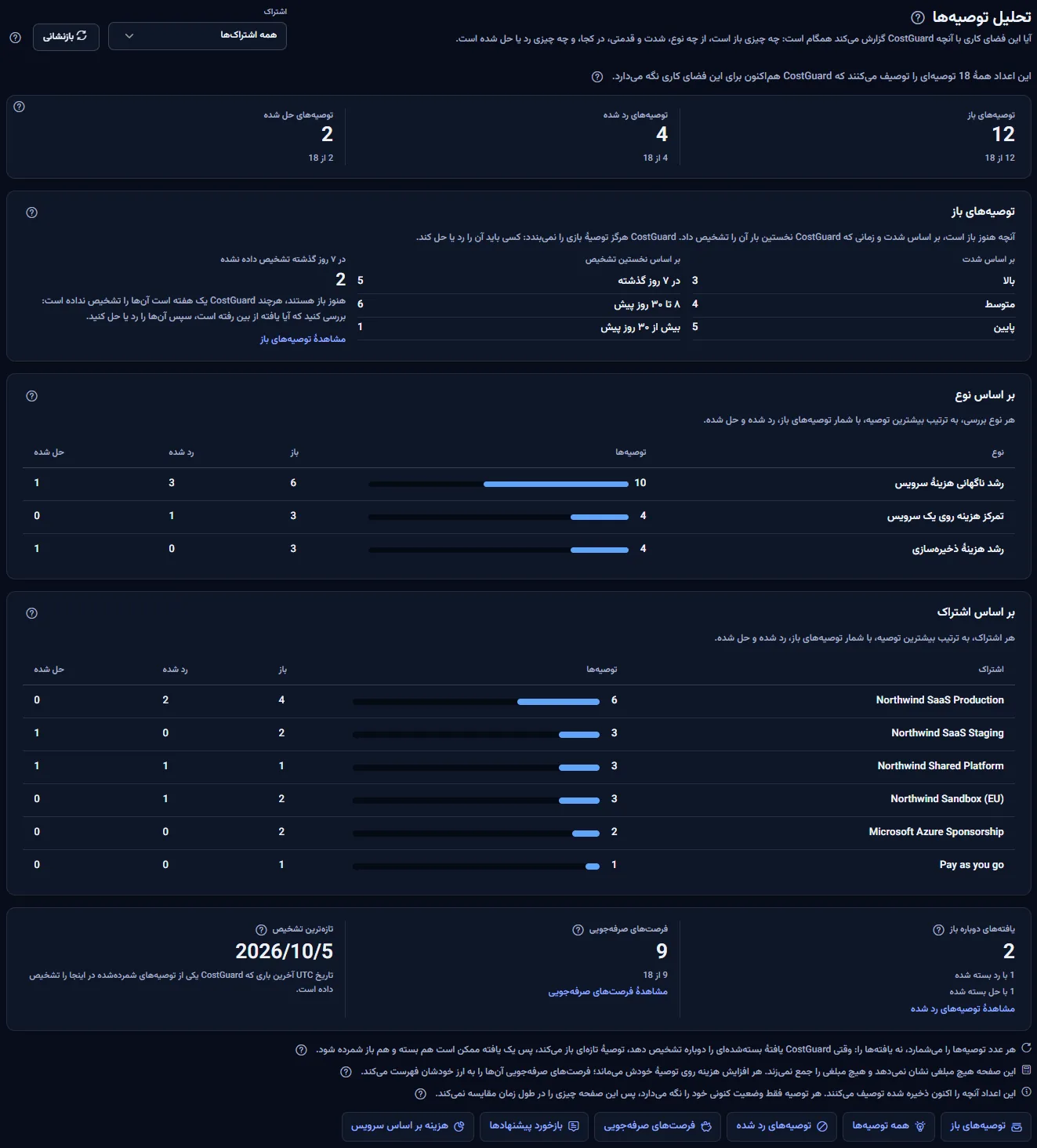This screenshot has width=1037, height=1148.
Task: Select the Northwind Shared Platform row name
Action: (941, 766)
